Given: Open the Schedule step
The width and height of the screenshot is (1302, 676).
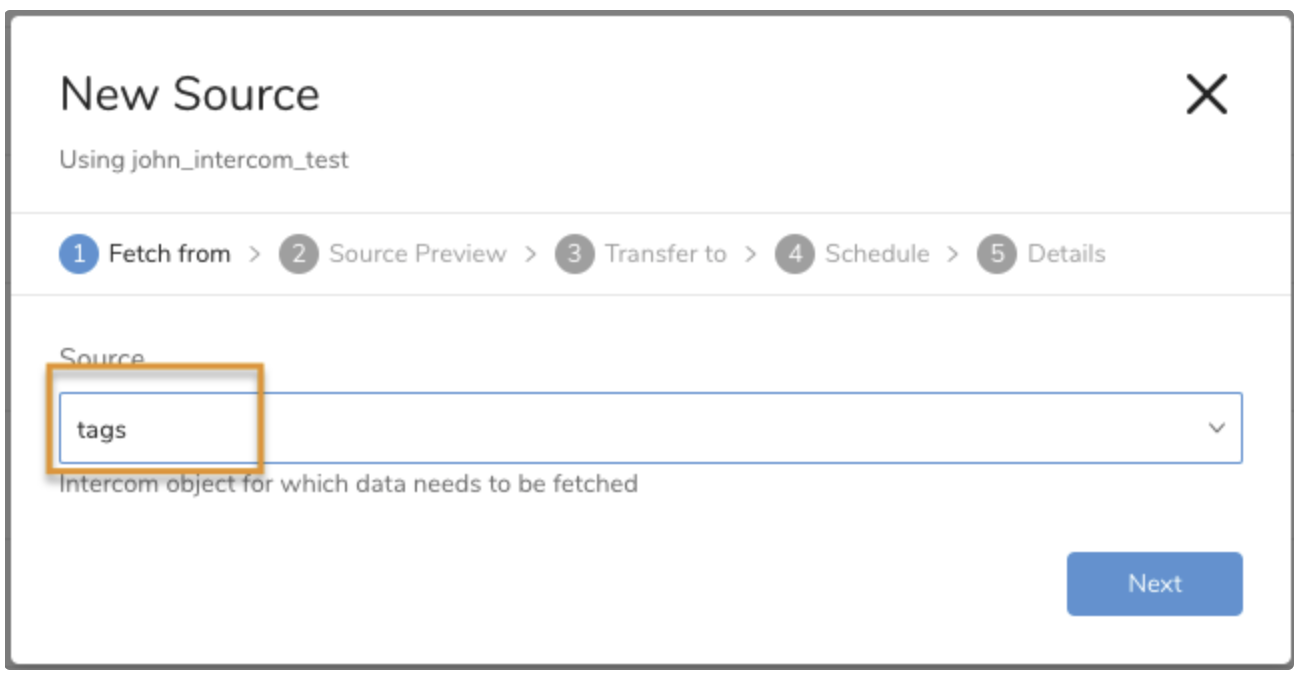Looking at the screenshot, I should click(877, 254).
